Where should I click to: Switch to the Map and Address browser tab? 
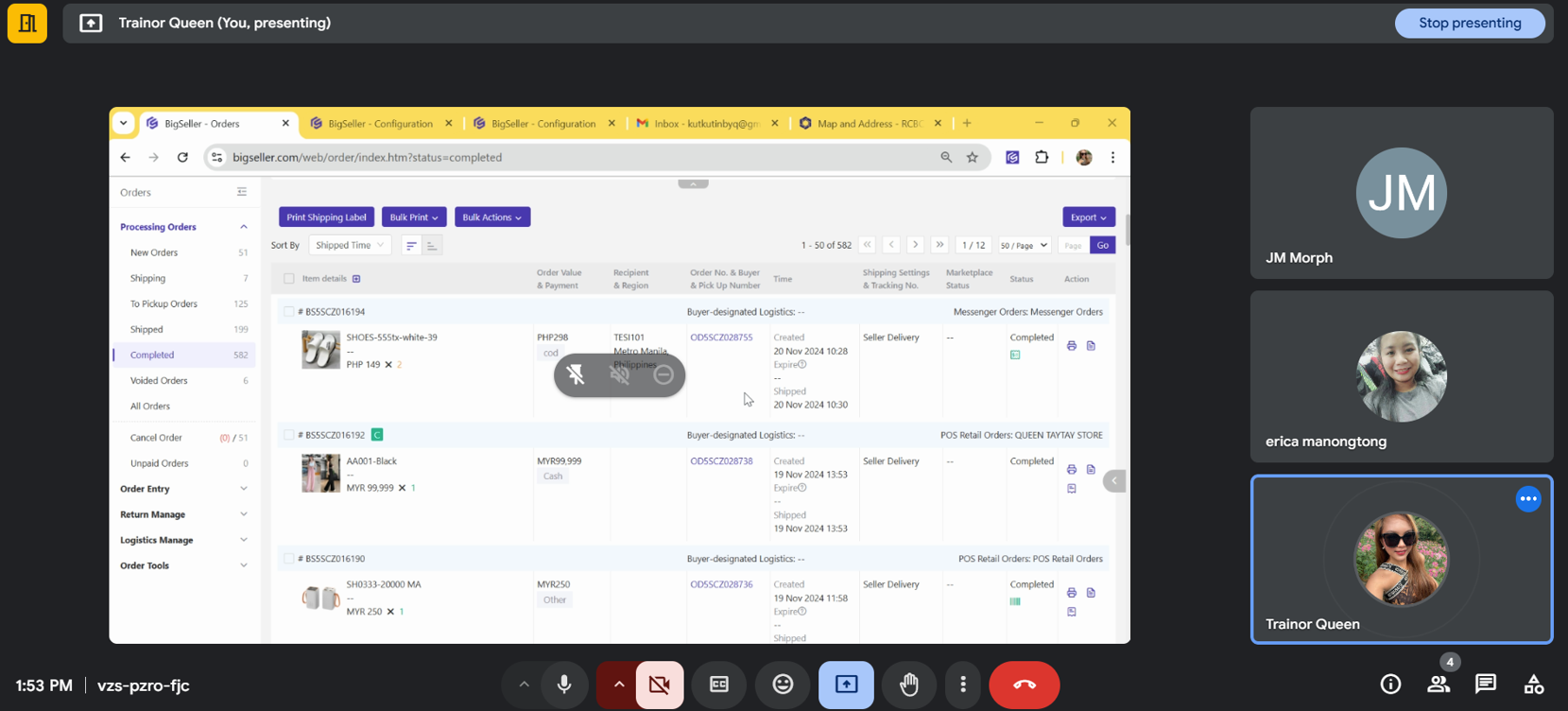pyautogui.click(x=868, y=124)
